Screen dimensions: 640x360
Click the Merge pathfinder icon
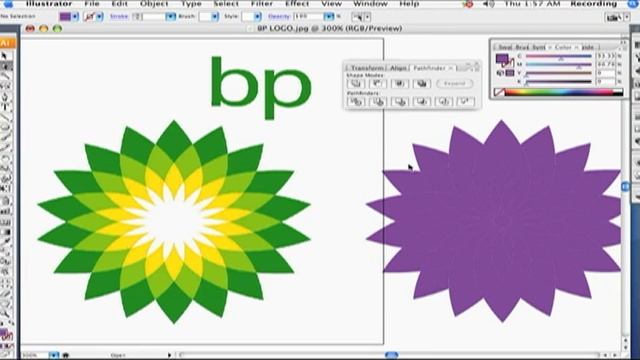(400, 102)
